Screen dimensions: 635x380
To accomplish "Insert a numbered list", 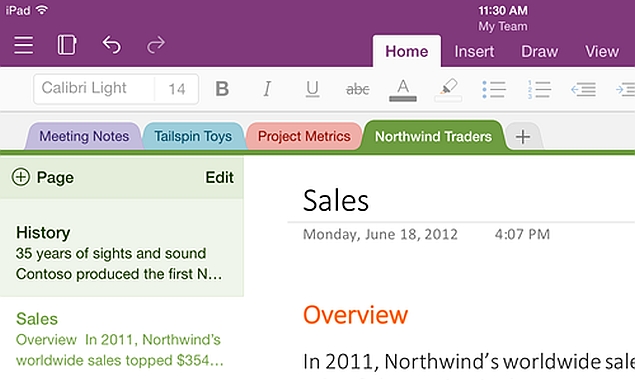I will (539, 89).
